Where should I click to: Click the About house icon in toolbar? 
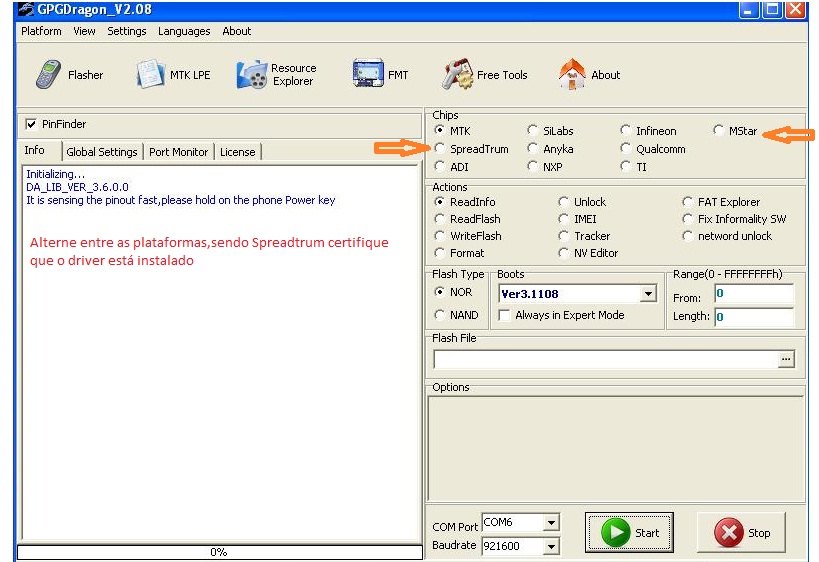click(572, 74)
